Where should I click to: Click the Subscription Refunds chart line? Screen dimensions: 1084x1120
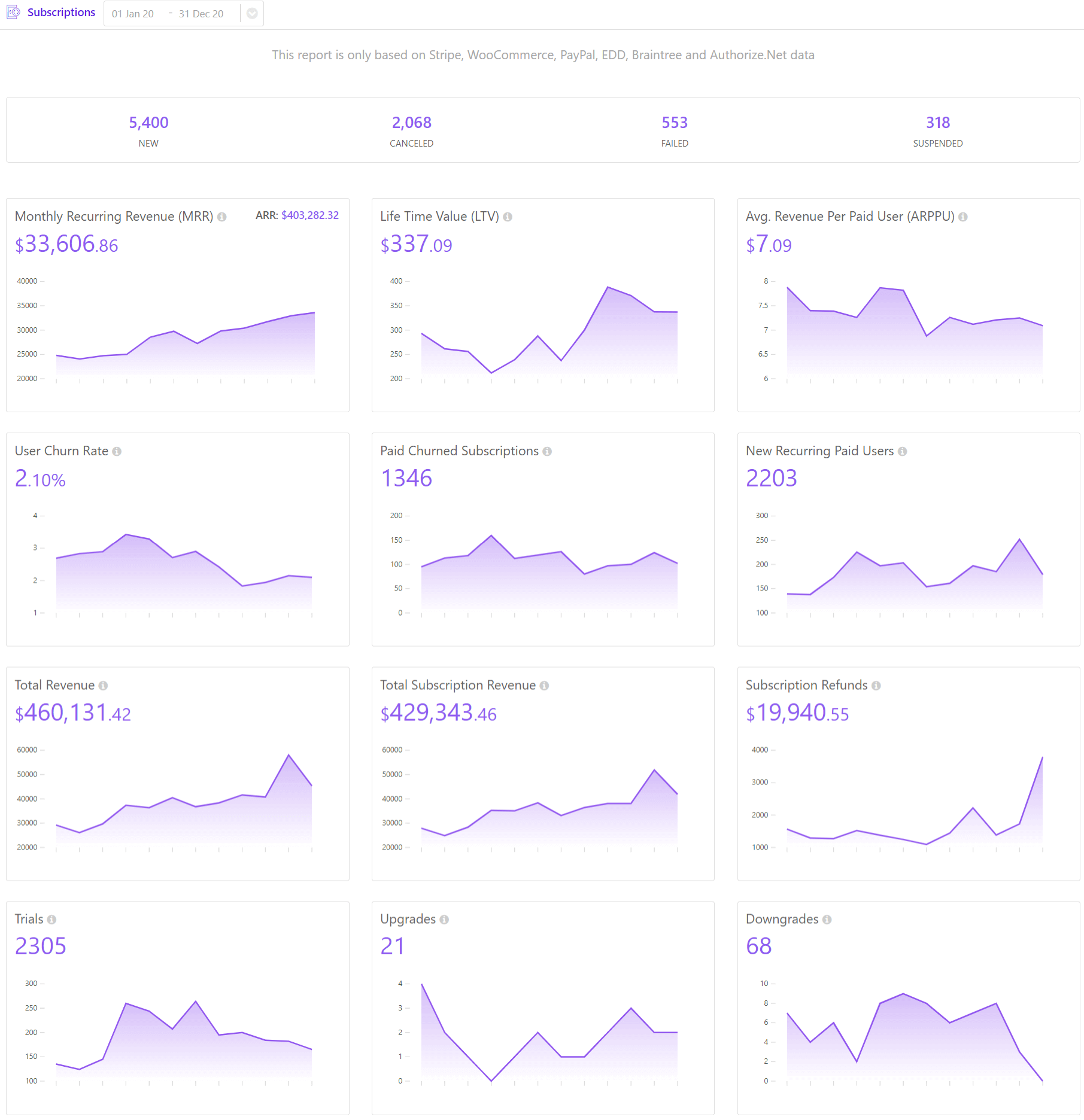(915, 802)
